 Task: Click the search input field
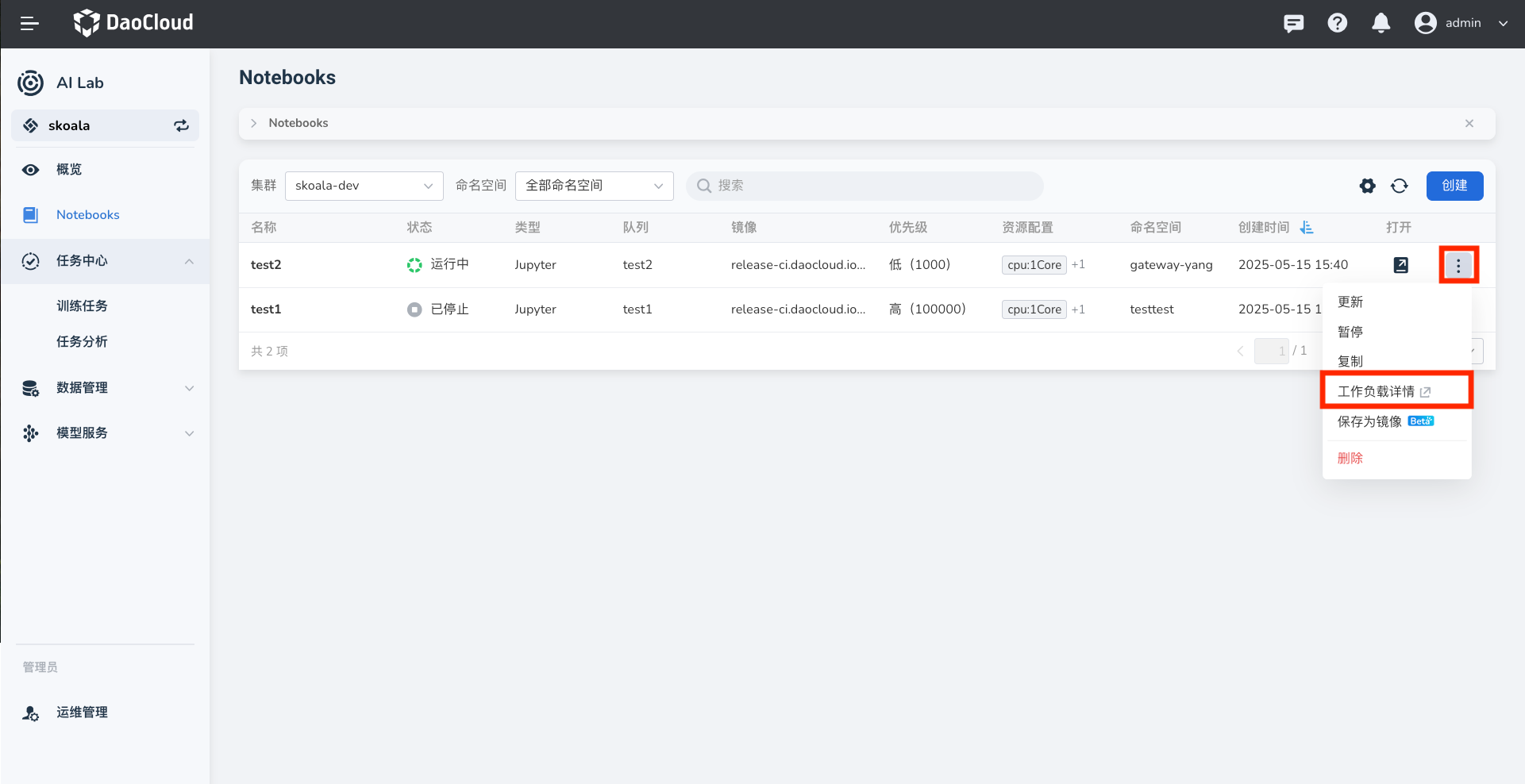(864, 186)
